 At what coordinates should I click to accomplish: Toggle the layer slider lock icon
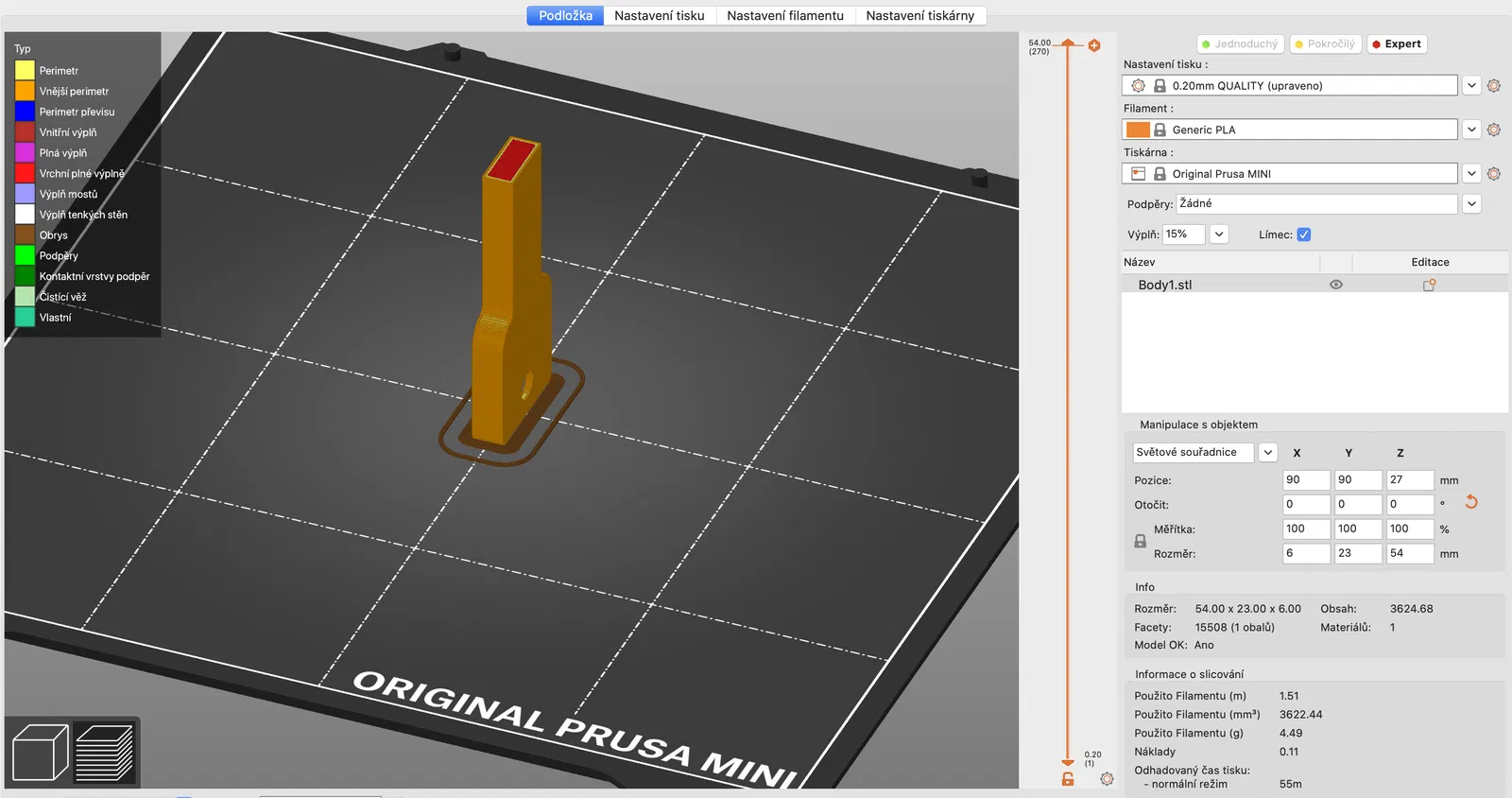click(x=1068, y=779)
